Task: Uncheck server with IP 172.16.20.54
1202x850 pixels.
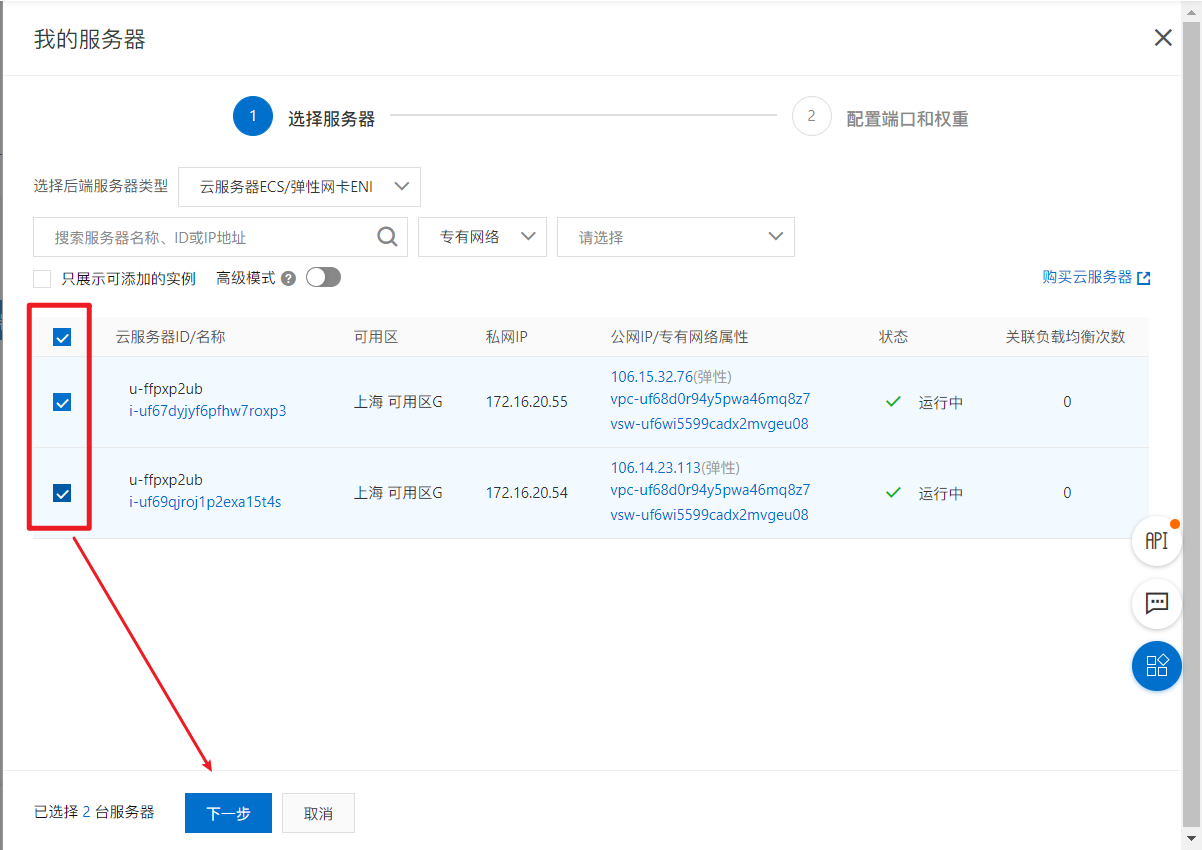Action: coord(62,493)
